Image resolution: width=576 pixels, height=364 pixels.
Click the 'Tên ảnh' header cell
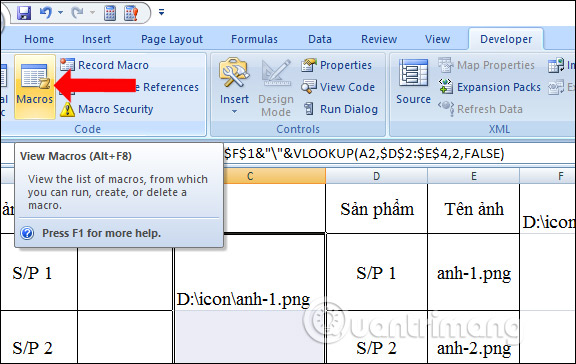474,209
